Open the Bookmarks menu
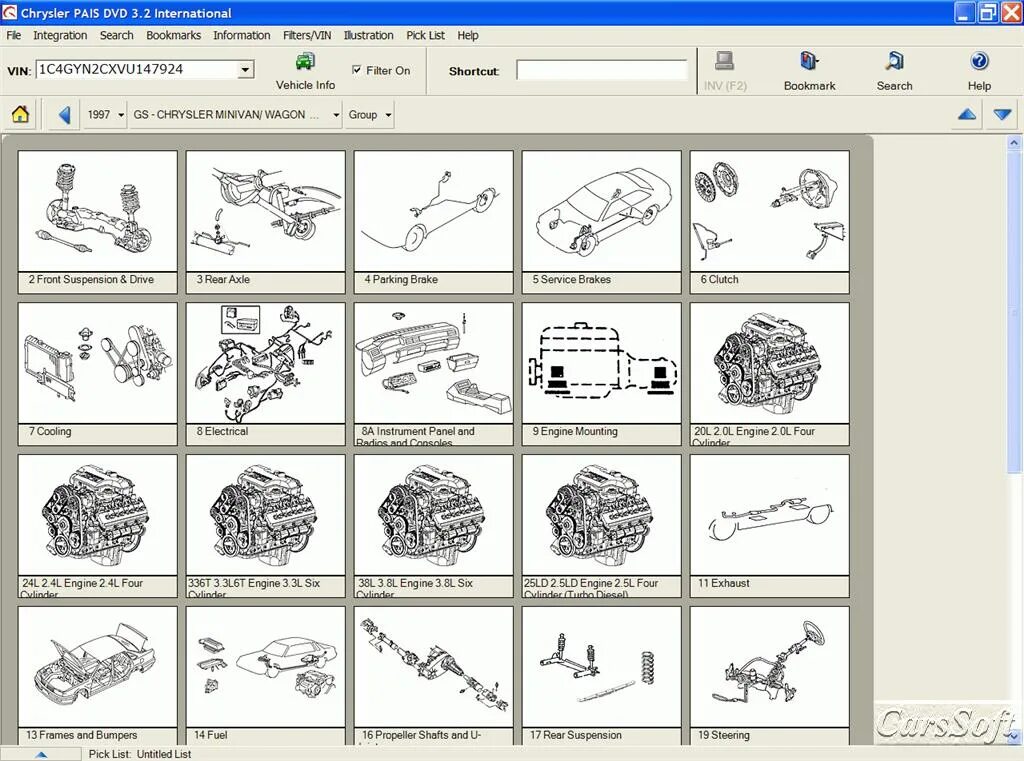This screenshot has width=1024, height=761. (173, 35)
